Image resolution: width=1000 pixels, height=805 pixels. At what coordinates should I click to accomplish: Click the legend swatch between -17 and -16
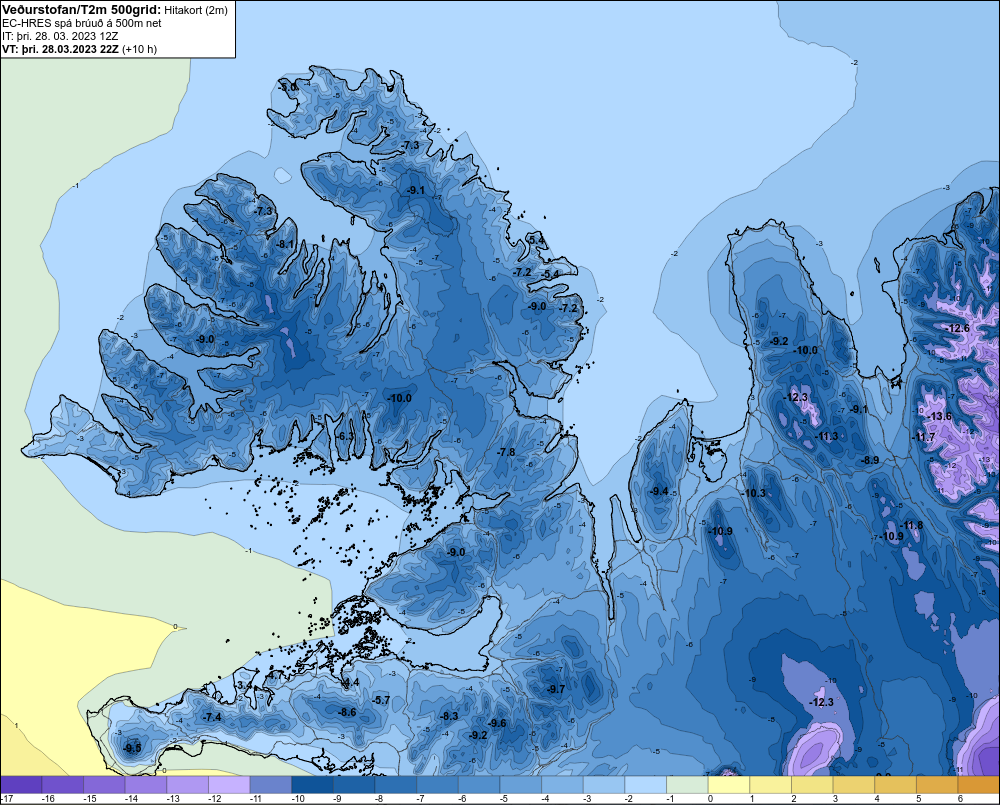[x=21, y=784]
